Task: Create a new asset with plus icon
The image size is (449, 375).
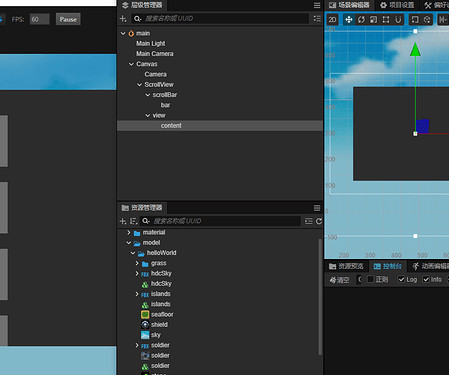Action: [123, 221]
